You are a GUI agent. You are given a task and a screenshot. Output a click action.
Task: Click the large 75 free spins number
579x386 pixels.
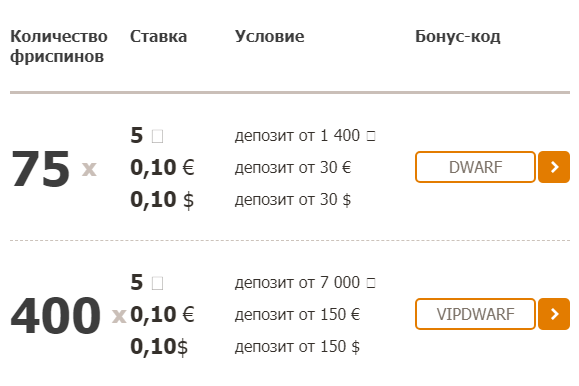pos(41,169)
